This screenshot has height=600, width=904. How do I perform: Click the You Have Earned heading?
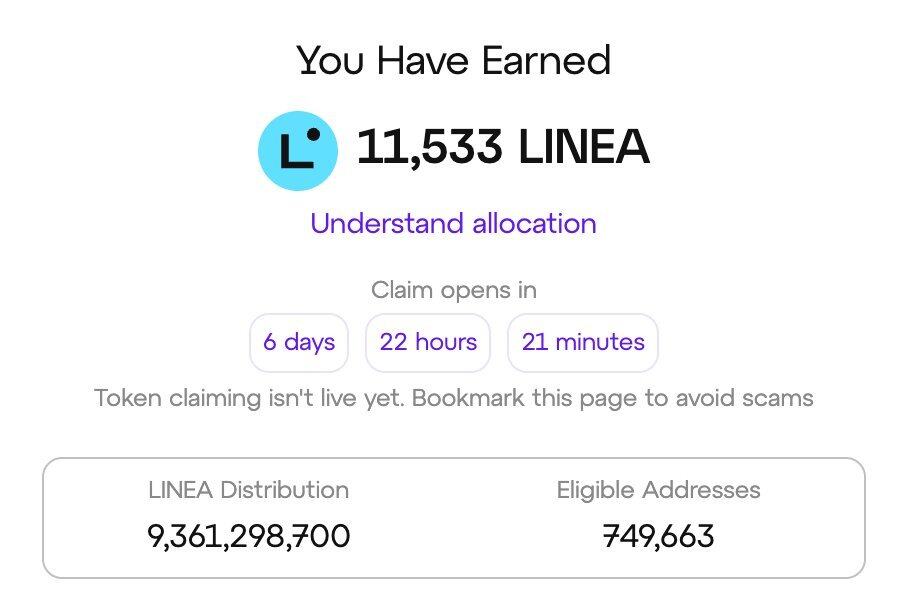pos(454,60)
